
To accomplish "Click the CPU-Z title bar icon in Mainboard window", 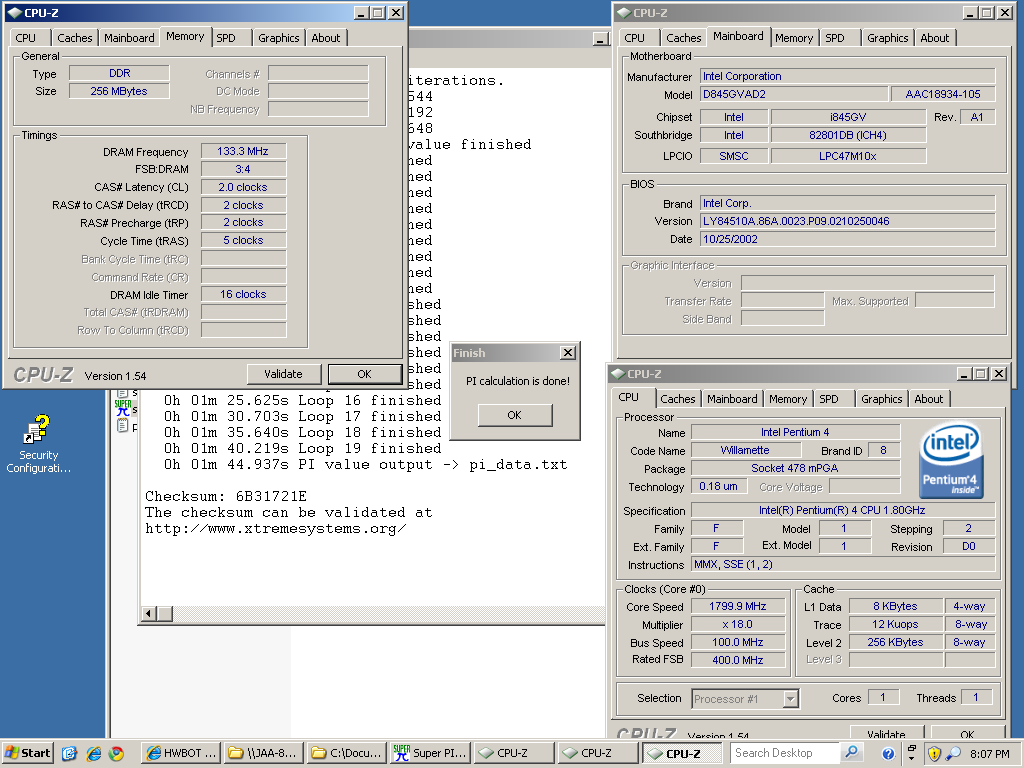I will click(x=624, y=12).
